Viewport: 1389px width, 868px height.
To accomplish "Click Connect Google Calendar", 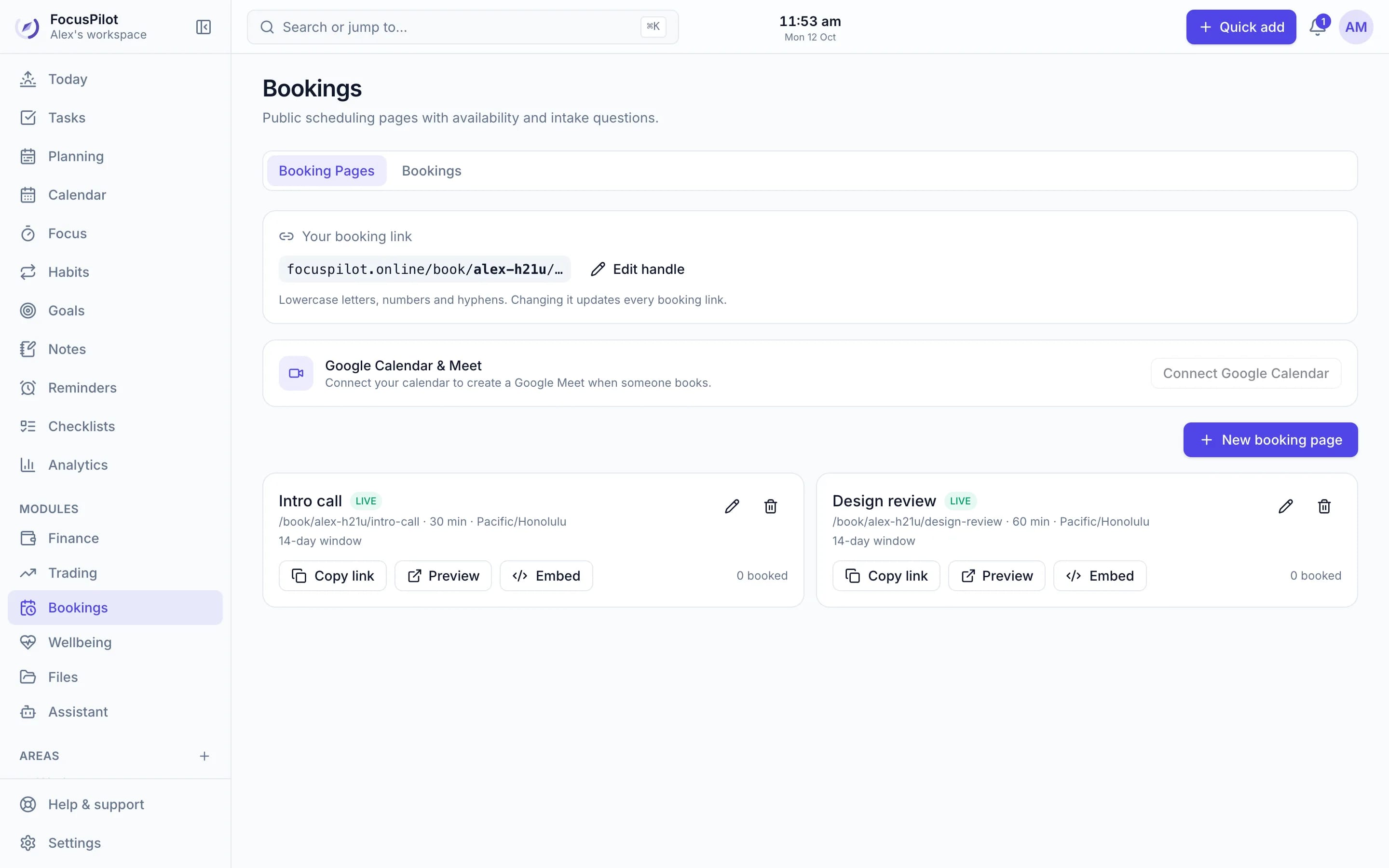I will click(1245, 373).
